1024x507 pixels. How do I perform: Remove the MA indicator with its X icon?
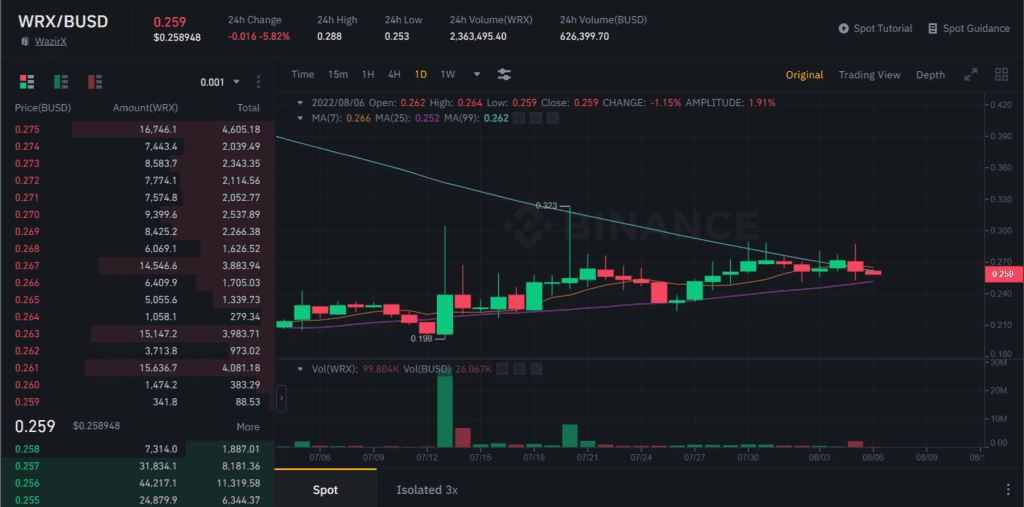point(552,118)
